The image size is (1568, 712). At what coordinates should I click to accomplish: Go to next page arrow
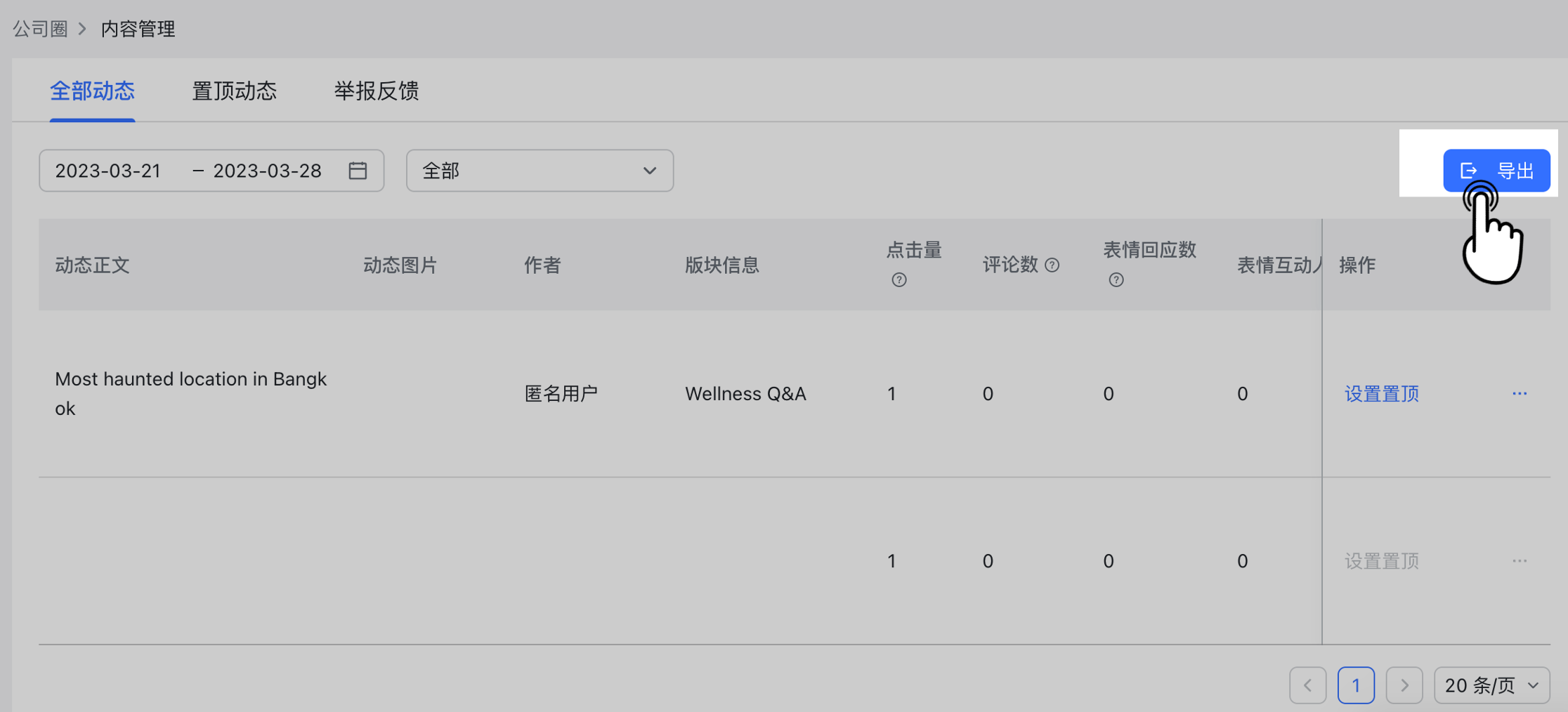point(1404,685)
